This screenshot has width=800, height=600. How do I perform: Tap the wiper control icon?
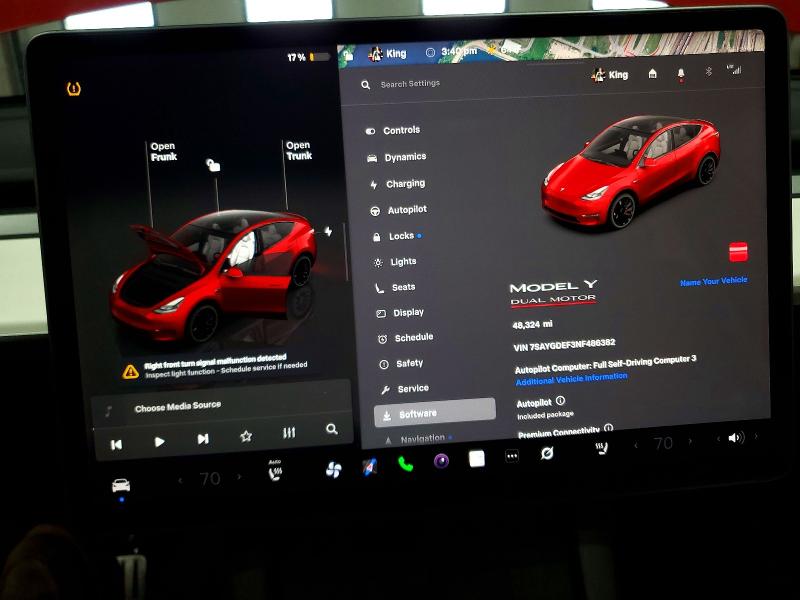(x=547, y=453)
